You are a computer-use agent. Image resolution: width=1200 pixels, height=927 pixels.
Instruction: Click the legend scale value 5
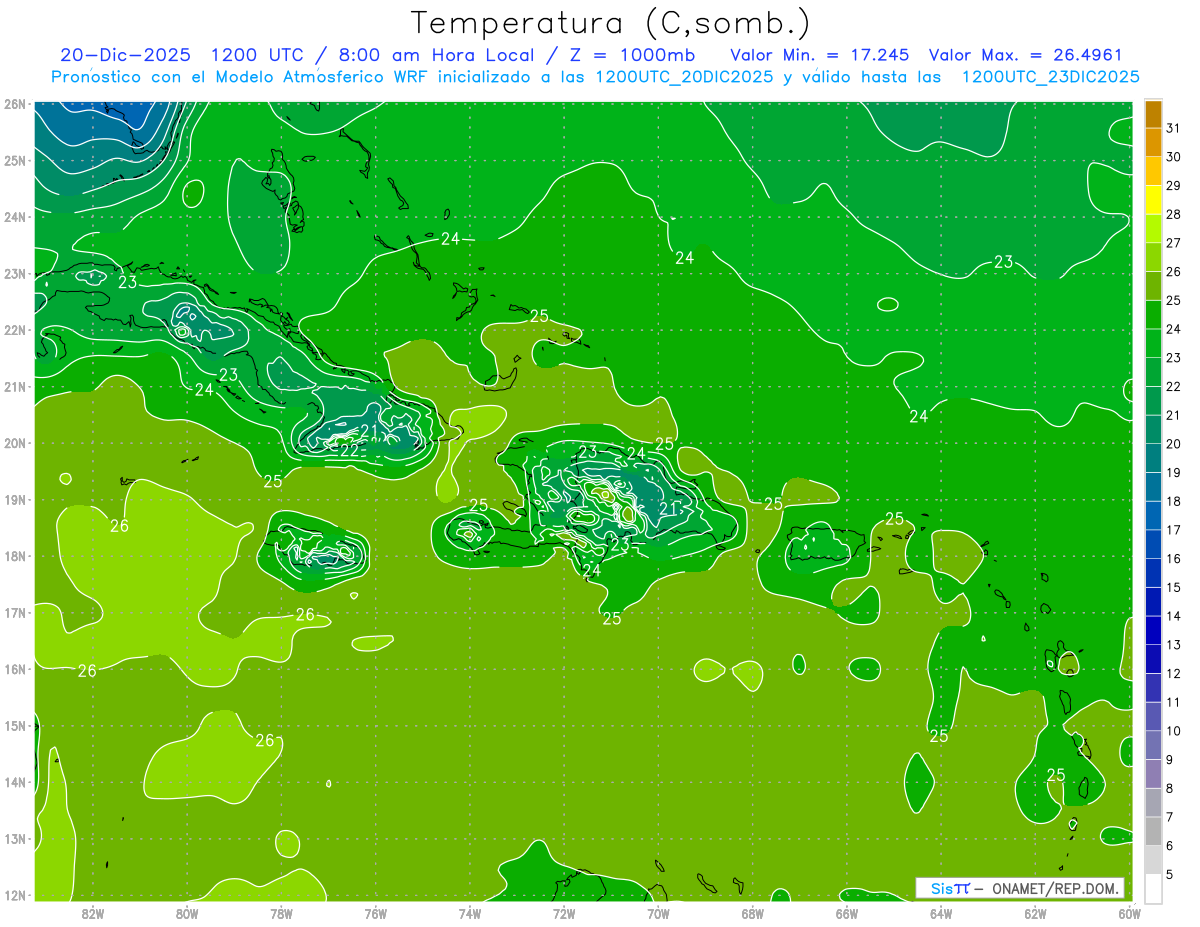[1170, 875]
